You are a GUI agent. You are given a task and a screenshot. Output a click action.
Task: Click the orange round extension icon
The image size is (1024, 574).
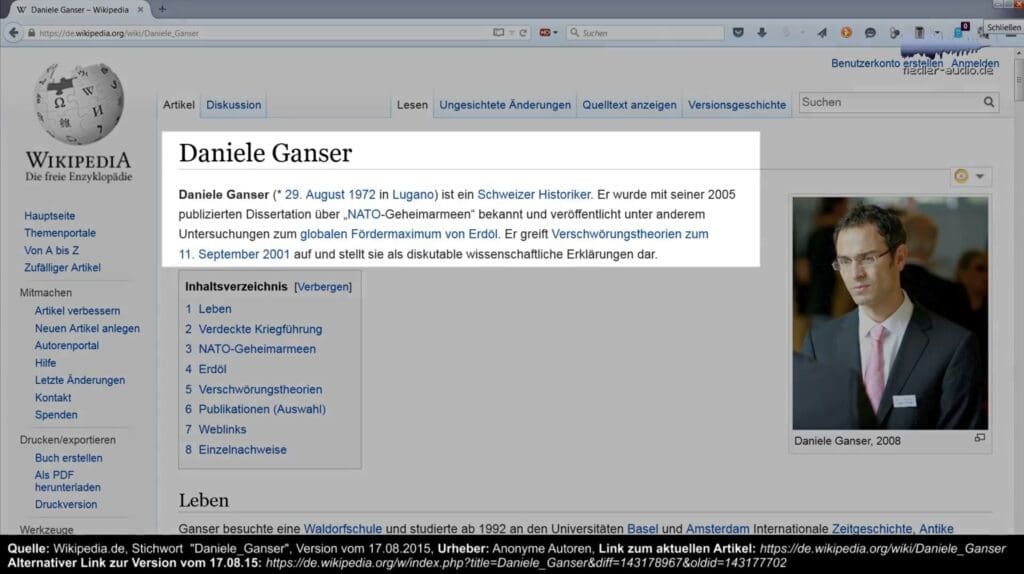click(846, 33)
